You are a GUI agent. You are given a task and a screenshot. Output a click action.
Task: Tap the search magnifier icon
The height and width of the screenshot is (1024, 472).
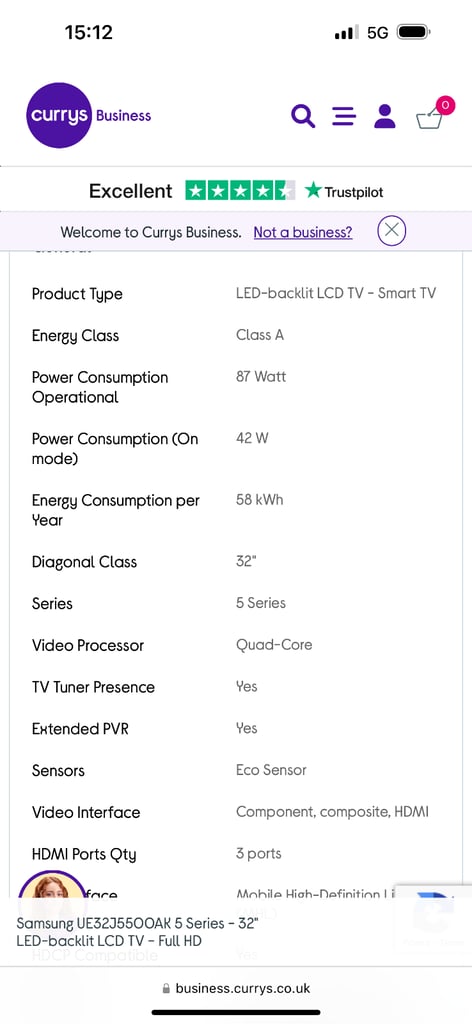coord(303,116)
